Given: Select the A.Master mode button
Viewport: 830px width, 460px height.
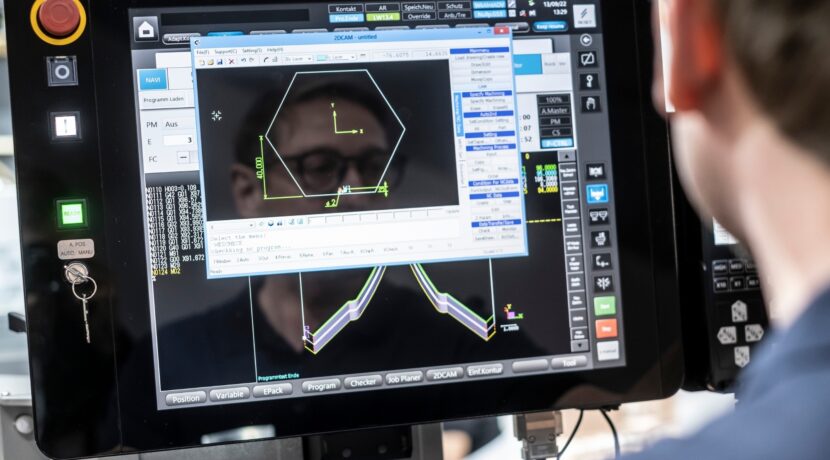Looking at the screenshot, I should [554, 111].
